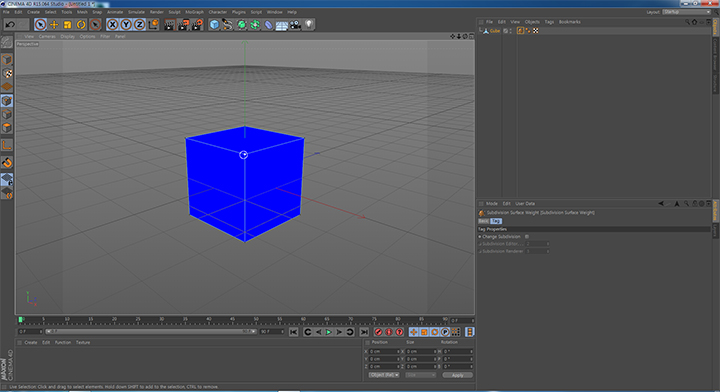Open viewport Display menu
This screenshot has width=720, height=392.
[68, 36]
